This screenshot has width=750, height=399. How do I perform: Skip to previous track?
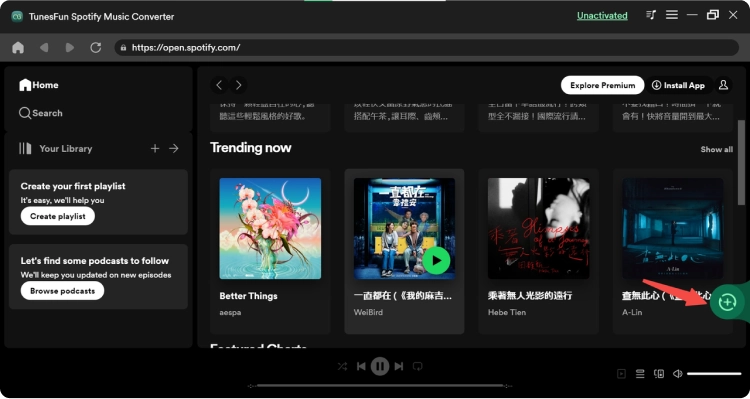(x=362, y=366)
